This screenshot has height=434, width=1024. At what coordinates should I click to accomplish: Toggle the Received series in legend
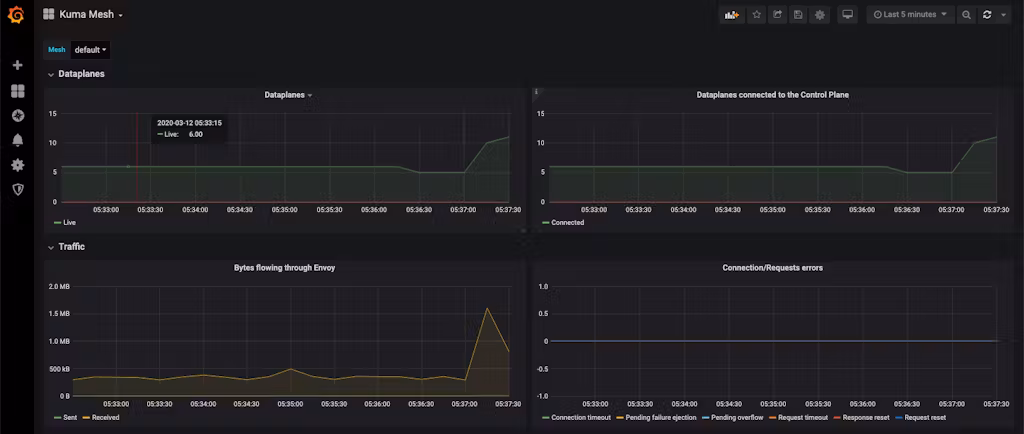pos(105,417)
